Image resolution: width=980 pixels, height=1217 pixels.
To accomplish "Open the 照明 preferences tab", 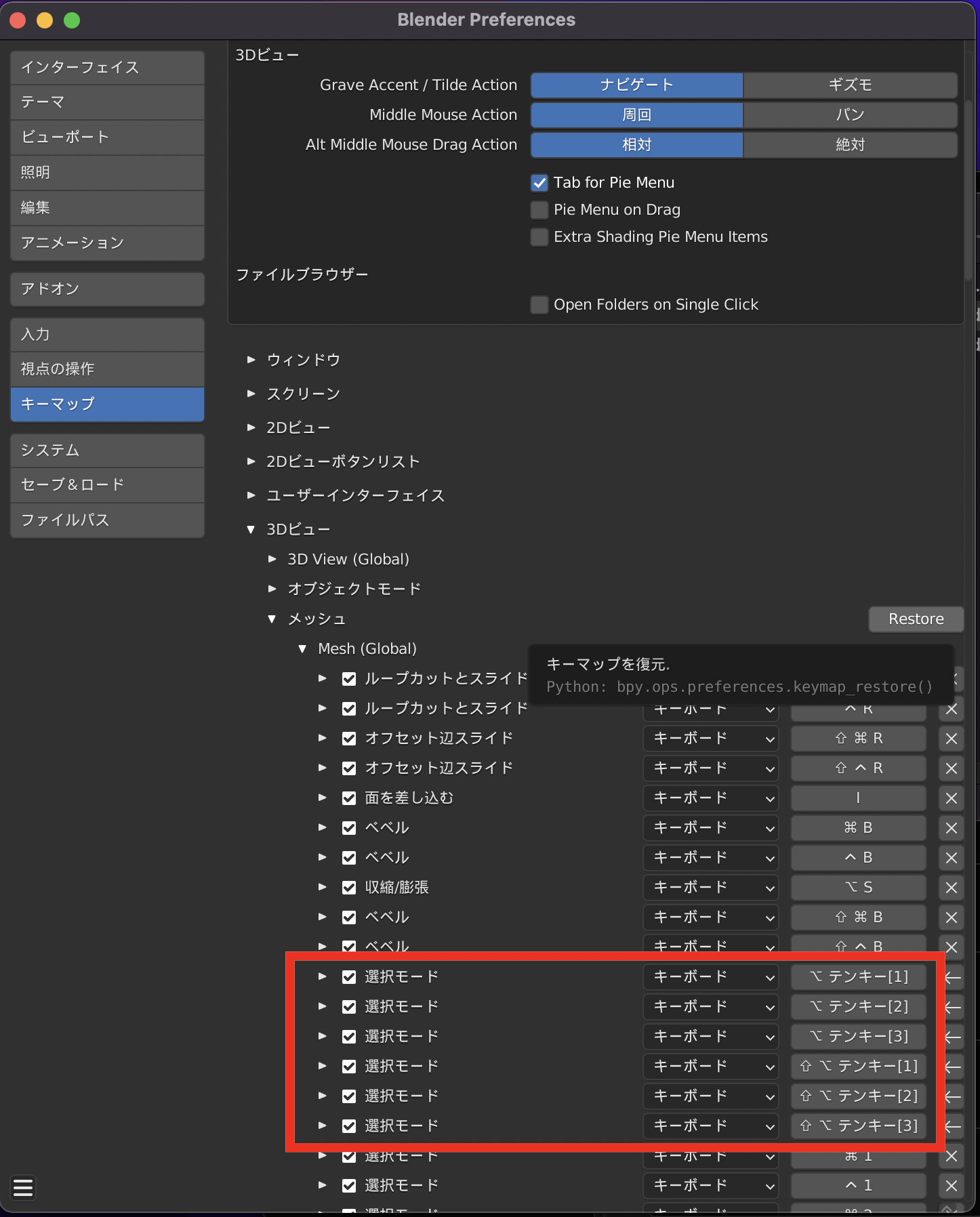I will coord(107,173).
